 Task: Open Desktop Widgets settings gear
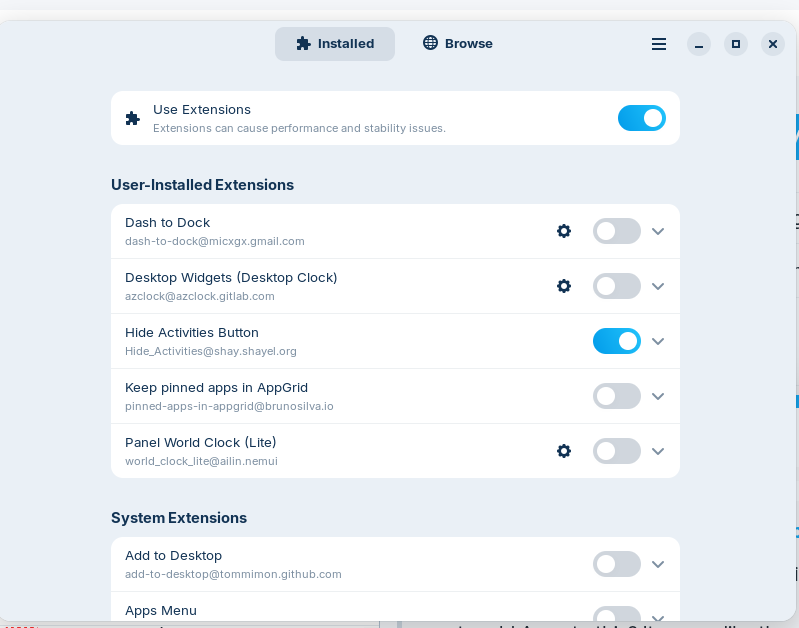point(564,286)
